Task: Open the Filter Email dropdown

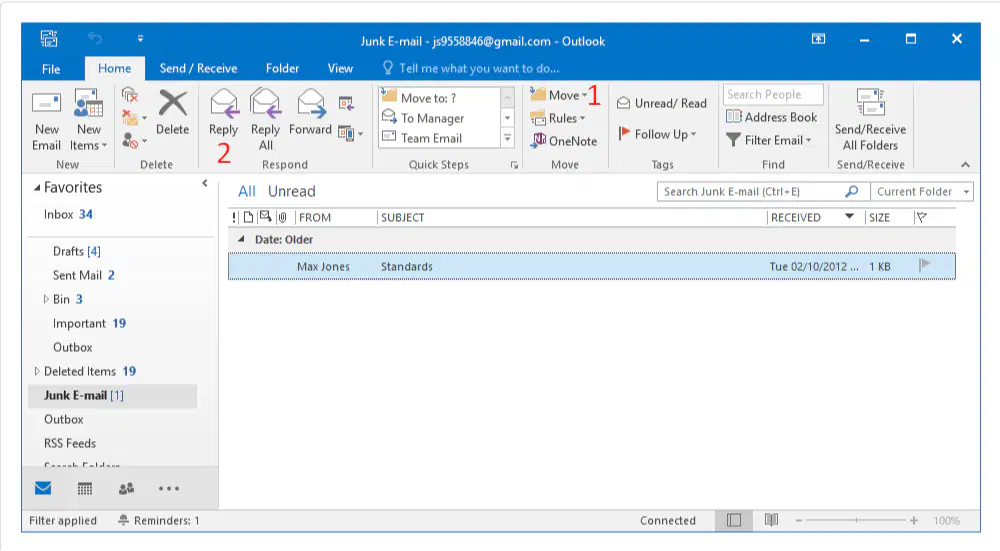Action: (x=769, y=140)
